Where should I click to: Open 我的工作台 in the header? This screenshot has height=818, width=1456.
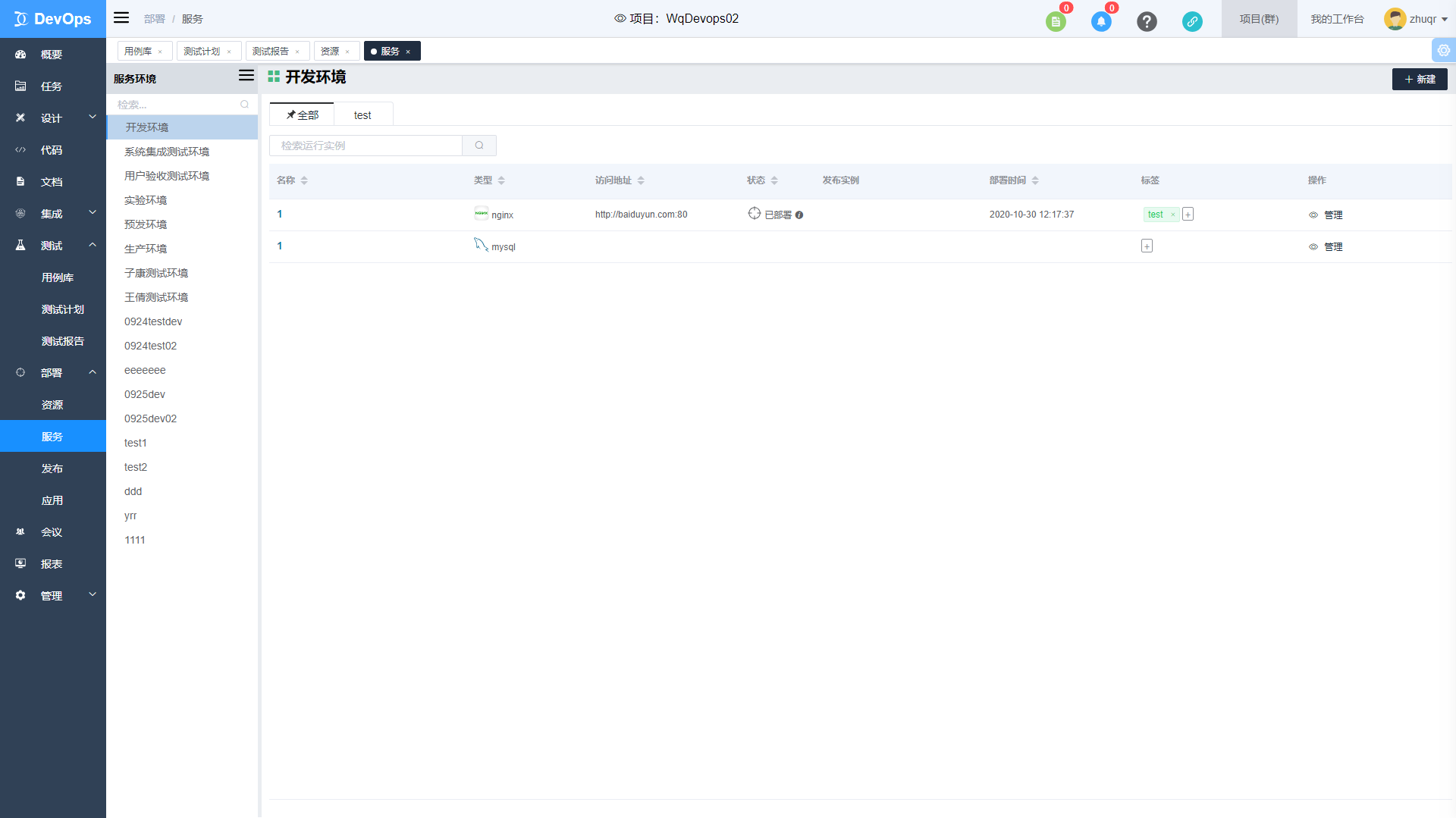point(1337,19)
